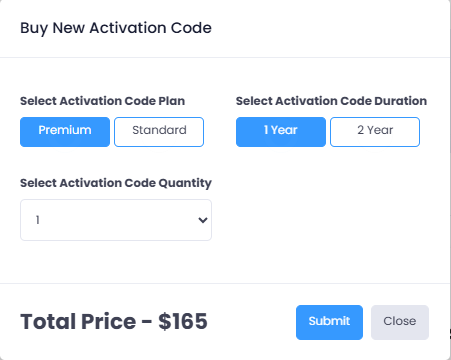The height and width of the screenshot is (360, 451).
Task: Click the Select Activation Code Quantity label
Action: click(x=116, y=183)
